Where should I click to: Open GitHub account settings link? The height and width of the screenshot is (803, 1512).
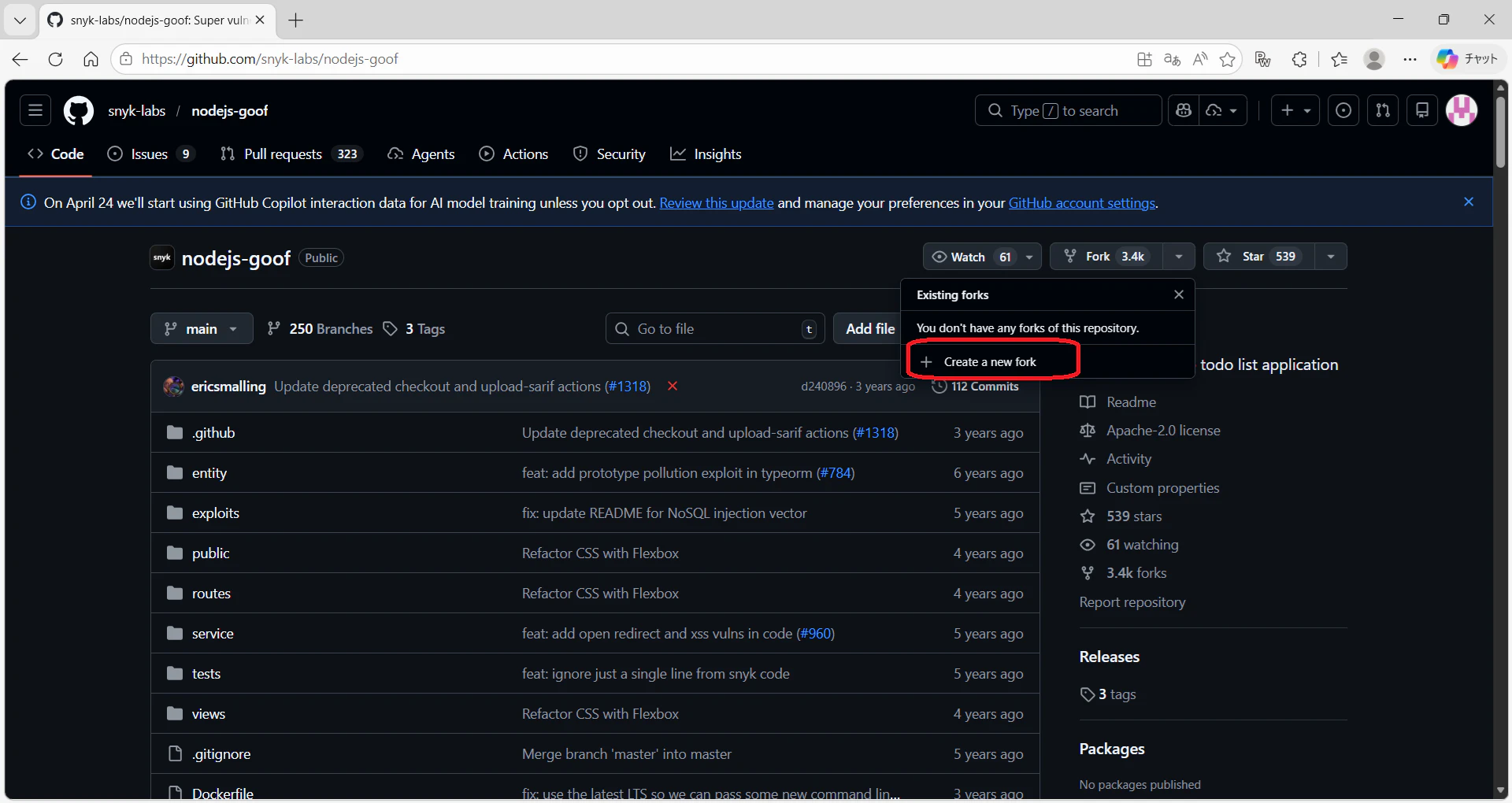pos(1082,203)
